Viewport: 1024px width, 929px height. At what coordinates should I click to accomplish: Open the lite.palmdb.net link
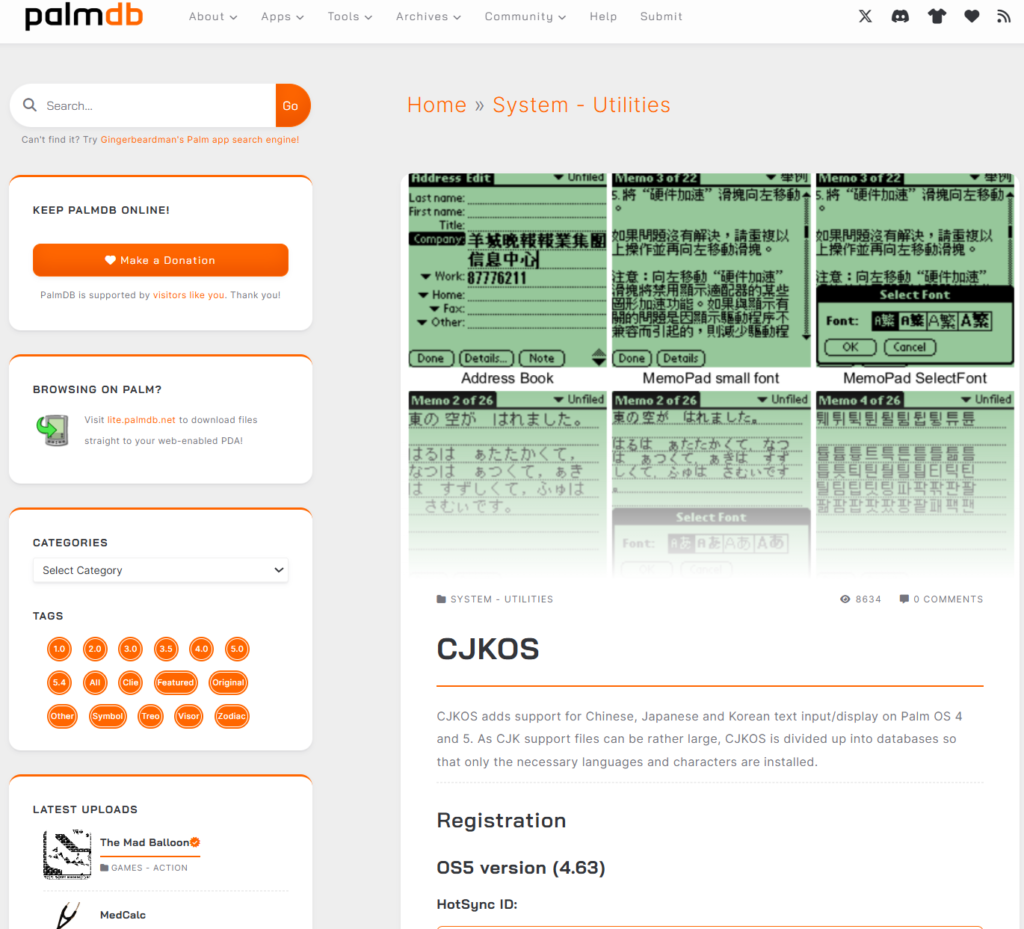pyautogui.click(x=141, y=420)
